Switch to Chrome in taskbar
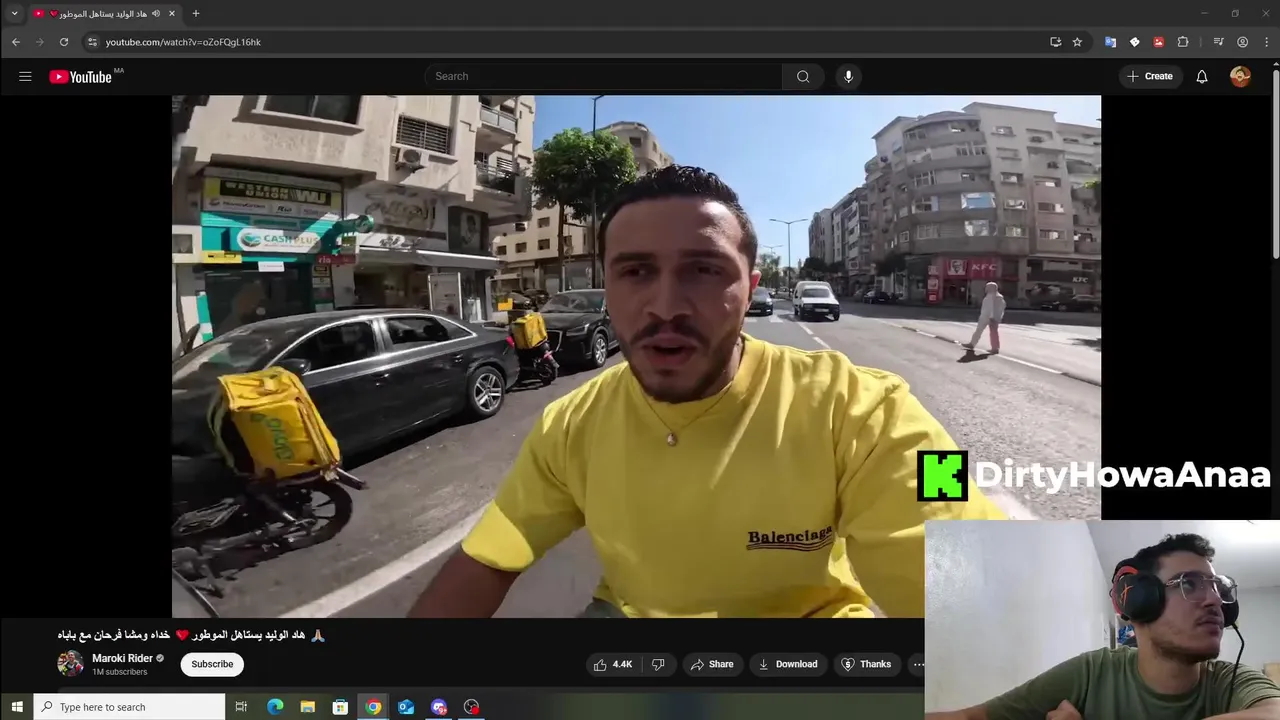Image resolution: width=1280 pixels, height=720 pixels. tap(373, 707)
